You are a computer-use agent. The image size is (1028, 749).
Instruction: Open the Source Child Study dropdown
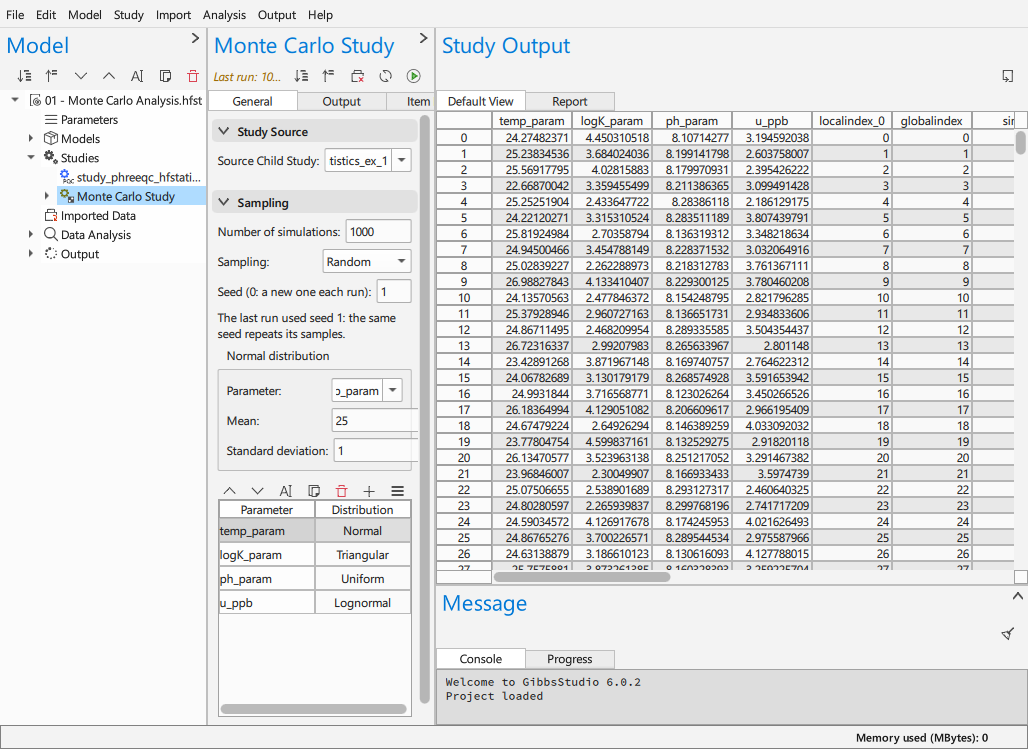tap(402, 161)
